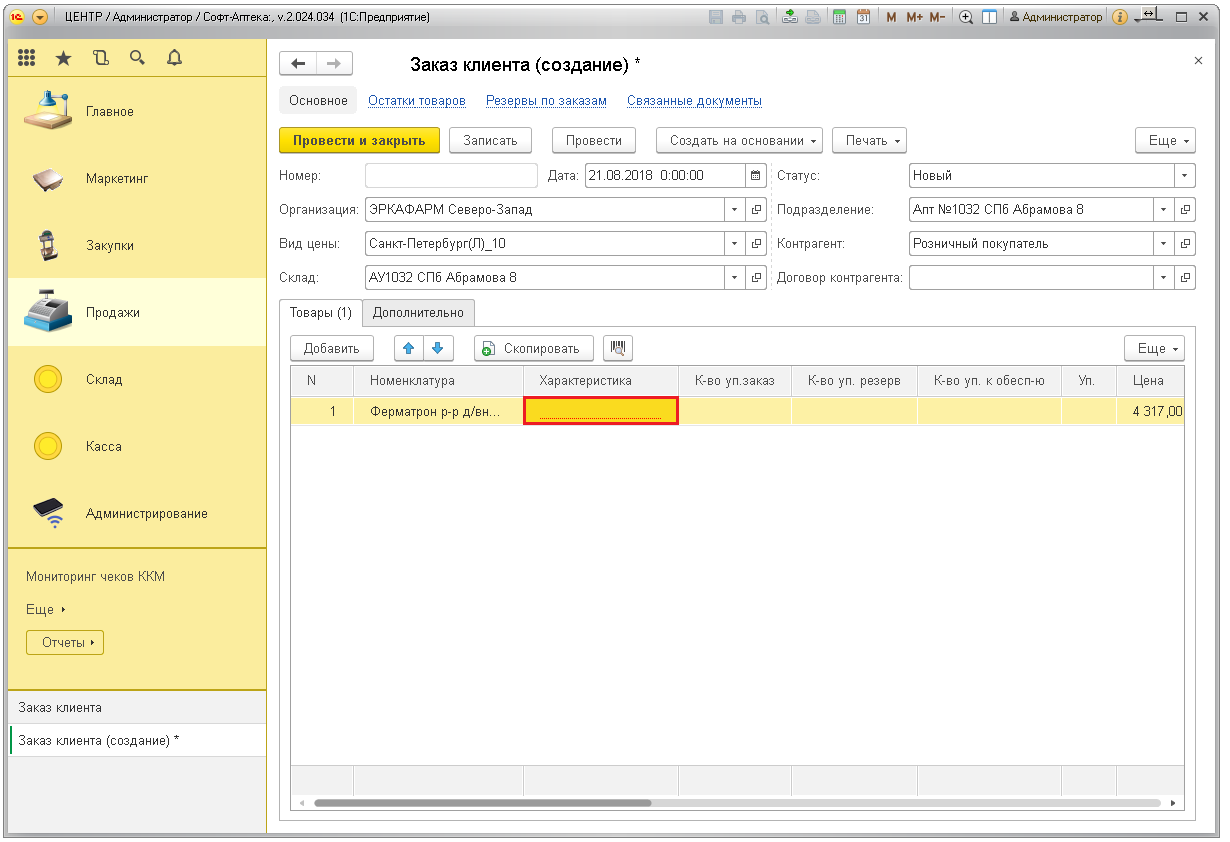Screen dimensions: 1230x842
Task: Open the favorites star in sidebar
Action: tap(63, 58)
